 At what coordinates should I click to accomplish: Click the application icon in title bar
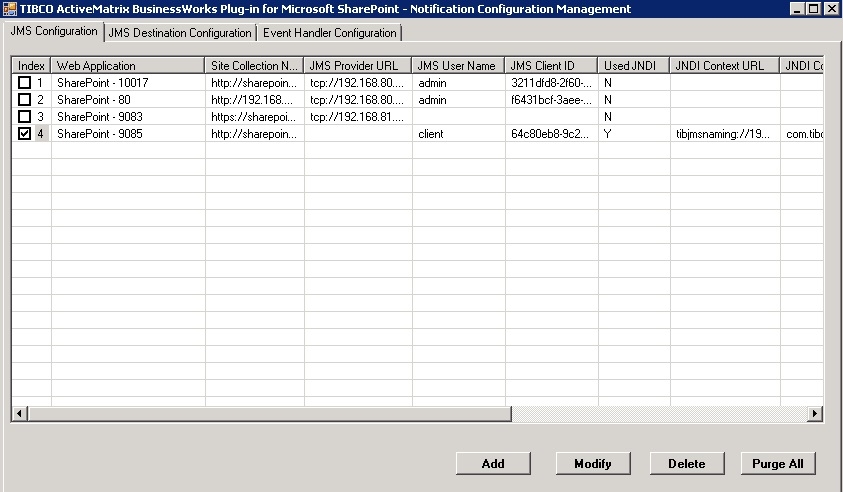coord(9,9)
